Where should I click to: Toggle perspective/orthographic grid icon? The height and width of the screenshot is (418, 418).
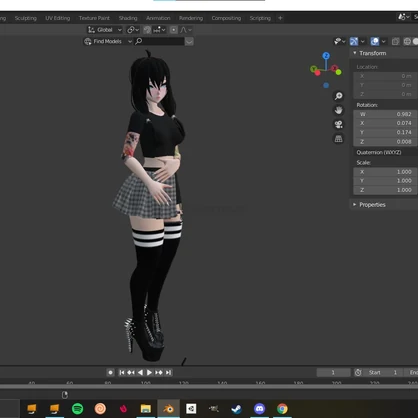click(339, 139)
